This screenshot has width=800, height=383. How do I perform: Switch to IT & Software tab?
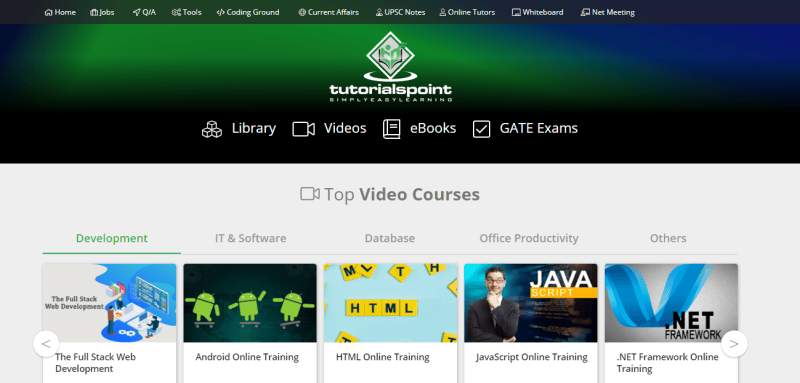point(251,238)
